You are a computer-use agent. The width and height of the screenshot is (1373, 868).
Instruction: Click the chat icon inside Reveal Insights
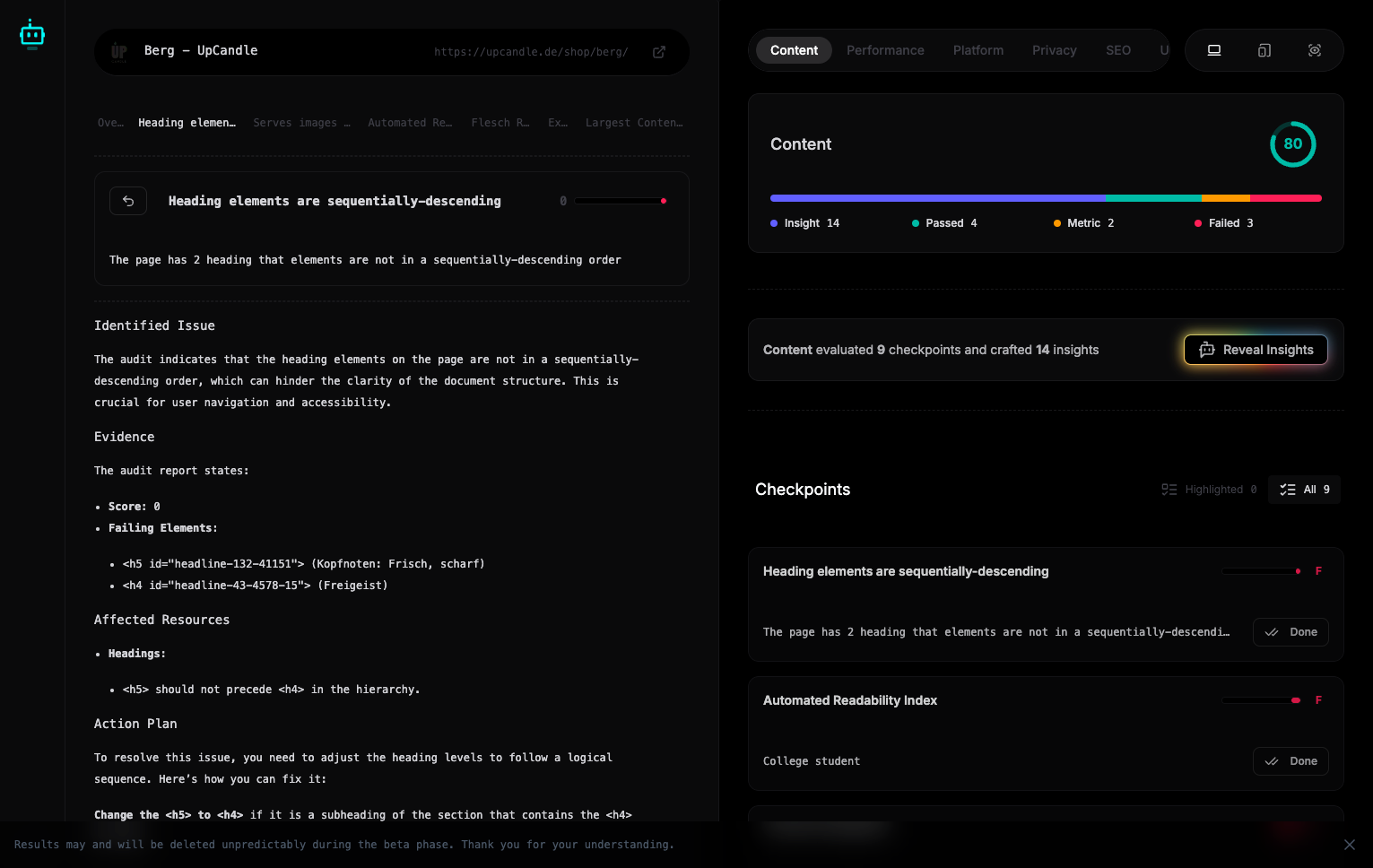coord(1207,350)
